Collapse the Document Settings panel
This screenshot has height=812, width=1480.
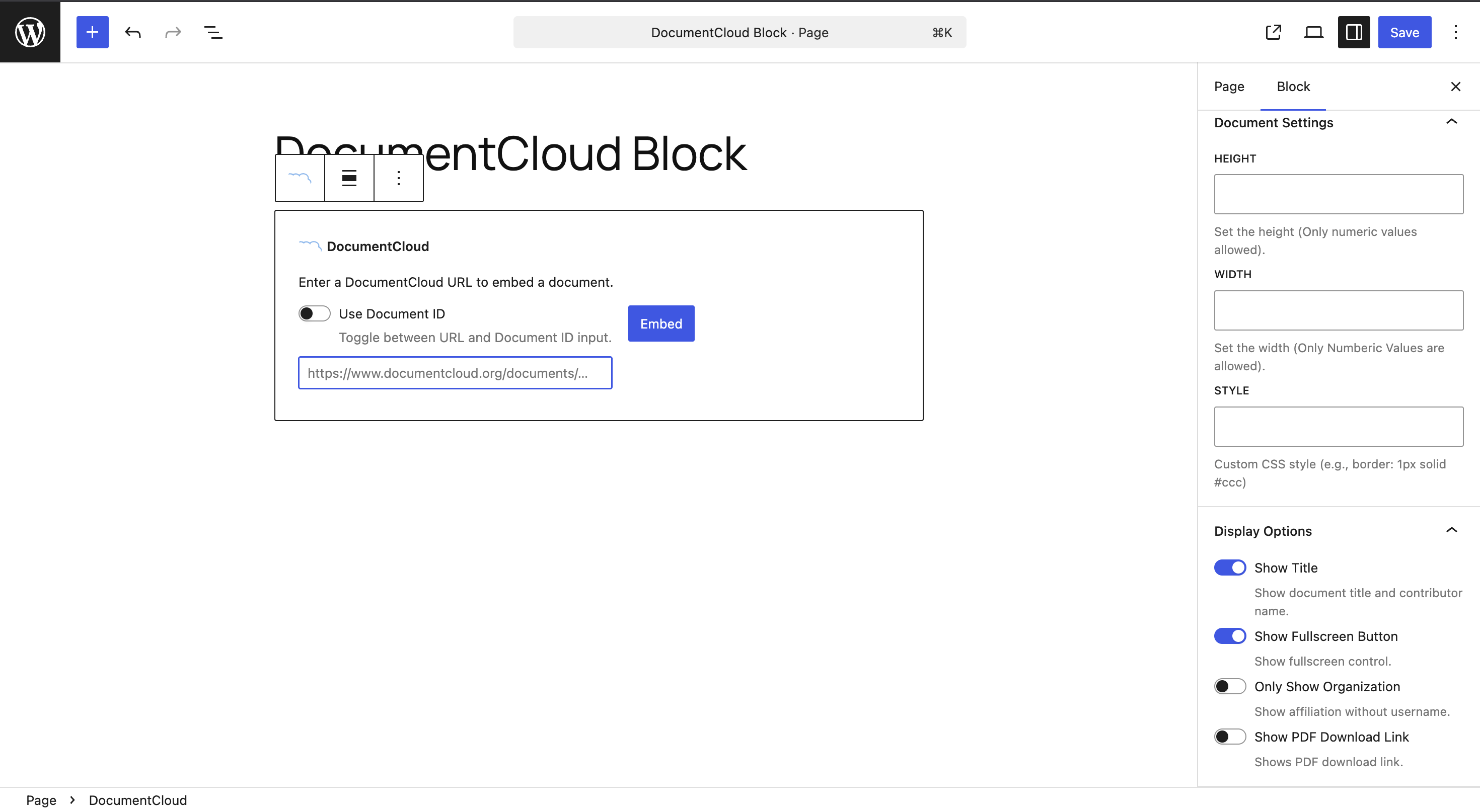(x=1451, y=122)
